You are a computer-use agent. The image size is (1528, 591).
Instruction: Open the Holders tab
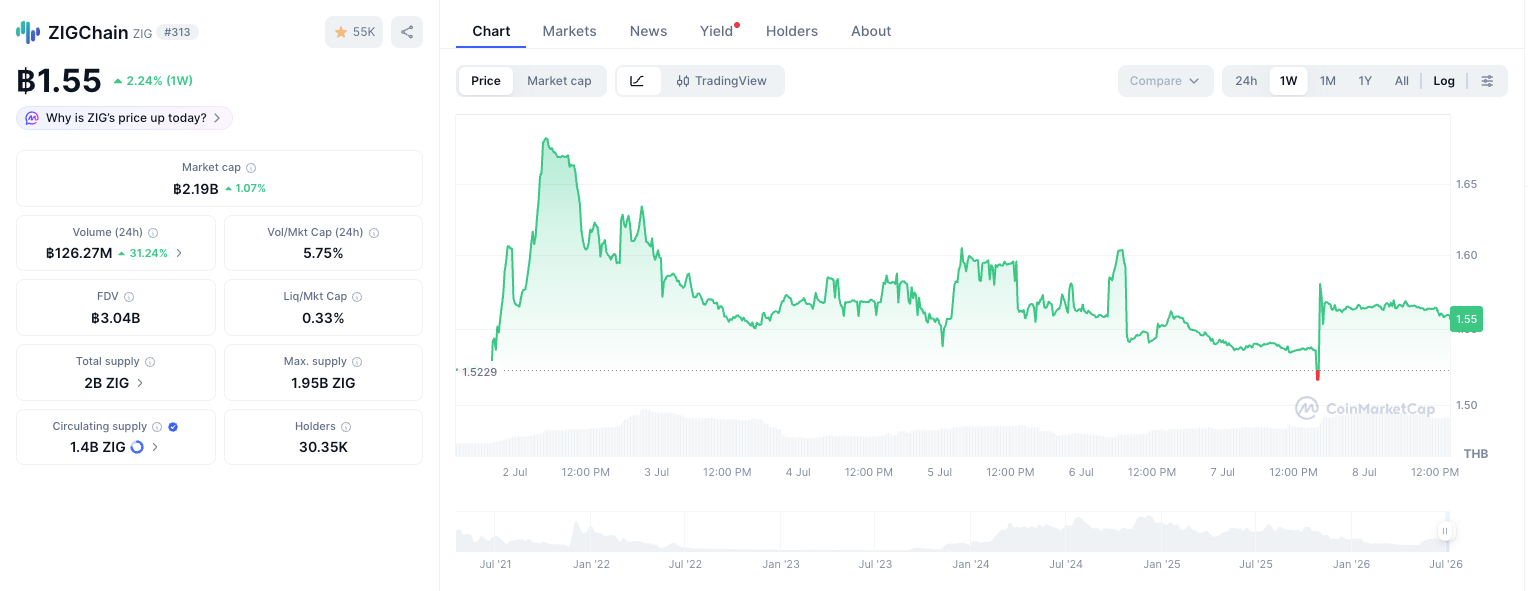click(792, 31)
